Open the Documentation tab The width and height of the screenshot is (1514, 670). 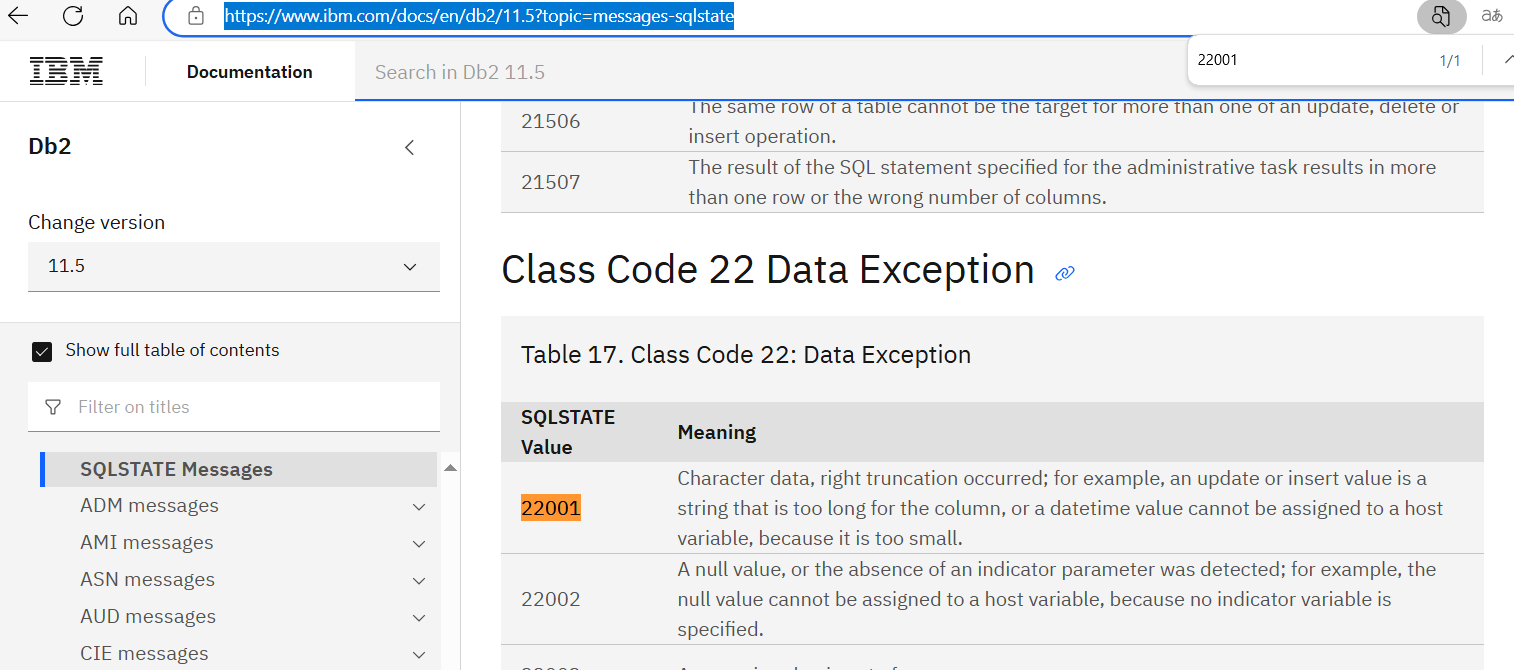pos(250,72)
